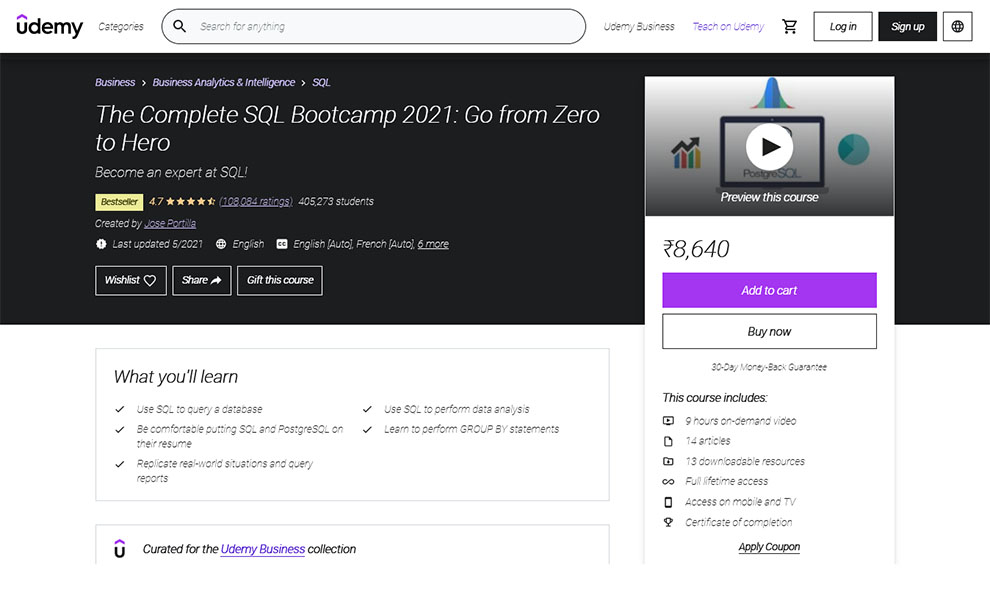The height and width of the screenshot is (598, 990).
Task: Click checkmark beside 'Be comfortable putting SQL'
Action: [120, 429]
